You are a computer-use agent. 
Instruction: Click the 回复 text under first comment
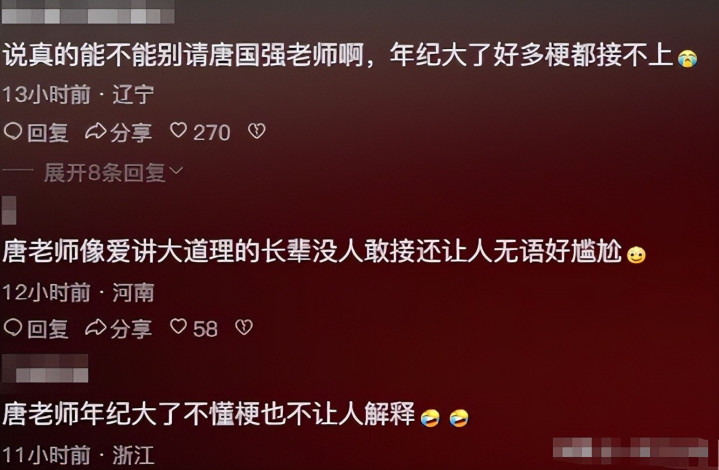point(48,133)
